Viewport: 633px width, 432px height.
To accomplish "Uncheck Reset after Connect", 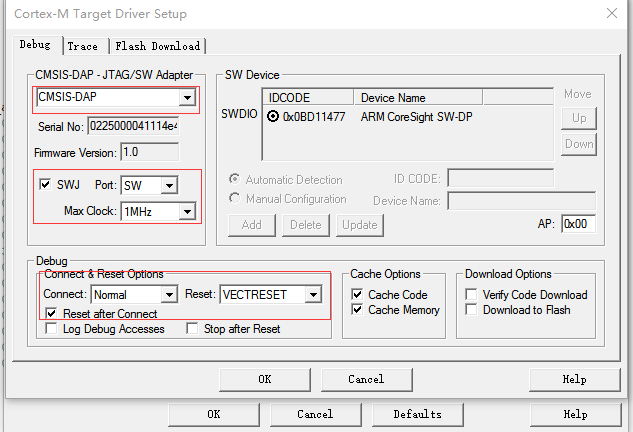I will 51,313.
